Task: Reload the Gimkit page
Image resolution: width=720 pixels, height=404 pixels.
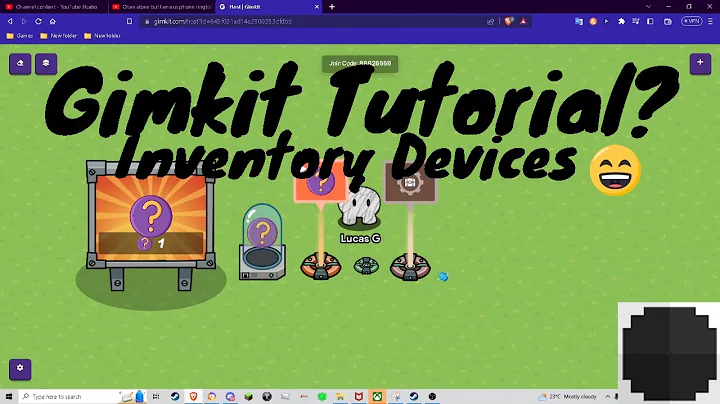Action: (x=38, y=21)
